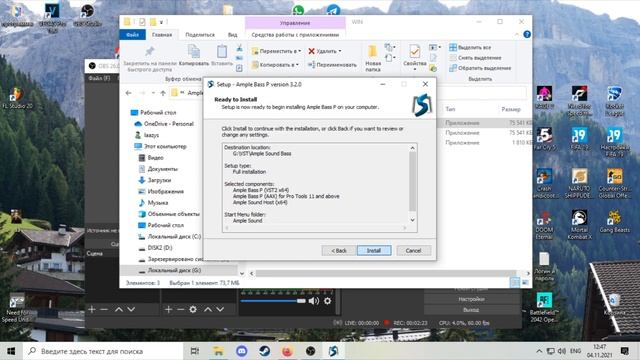Expand the Удалить dropdown arrow
Screen dimensions: 640x360
point(340,51)
